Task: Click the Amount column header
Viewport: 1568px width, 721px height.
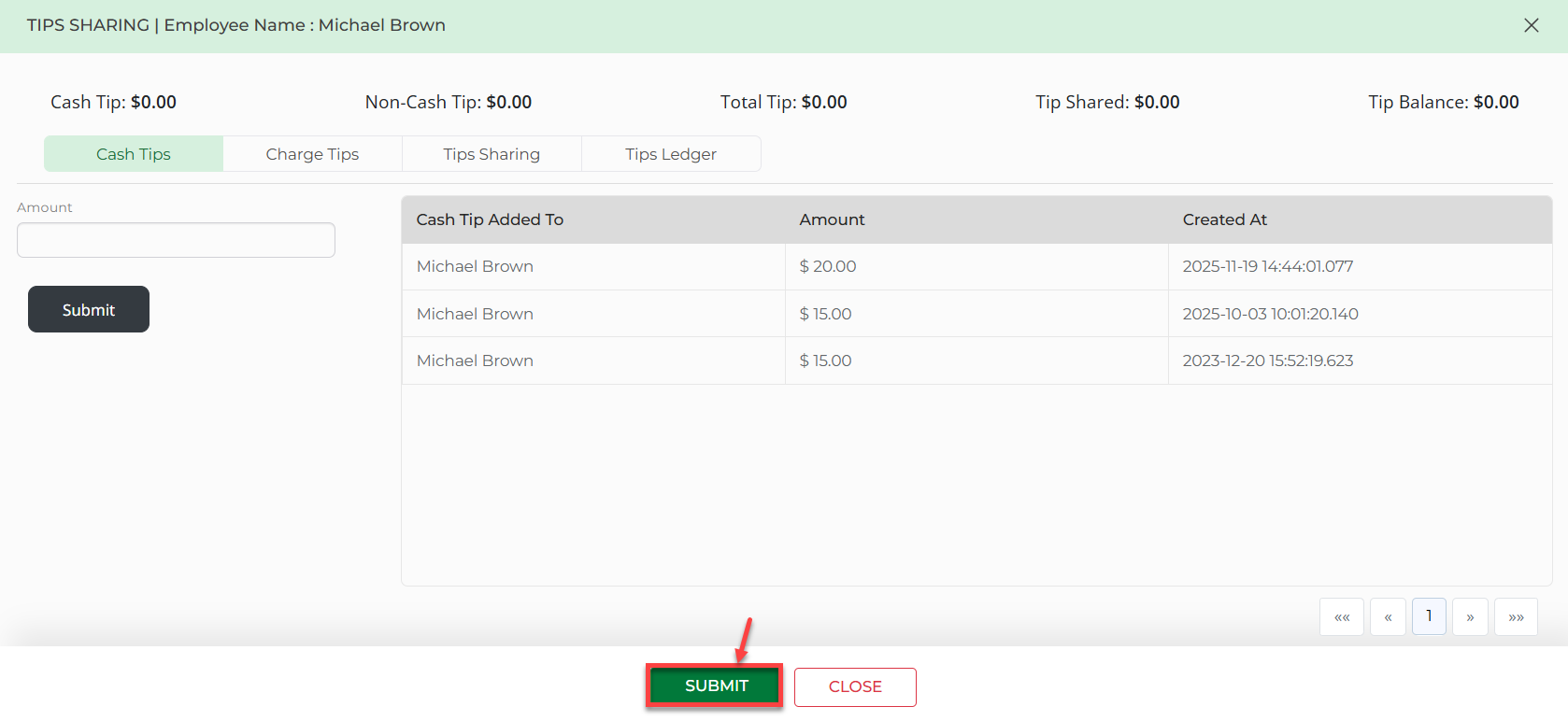Action: click(x=832, y=219)
